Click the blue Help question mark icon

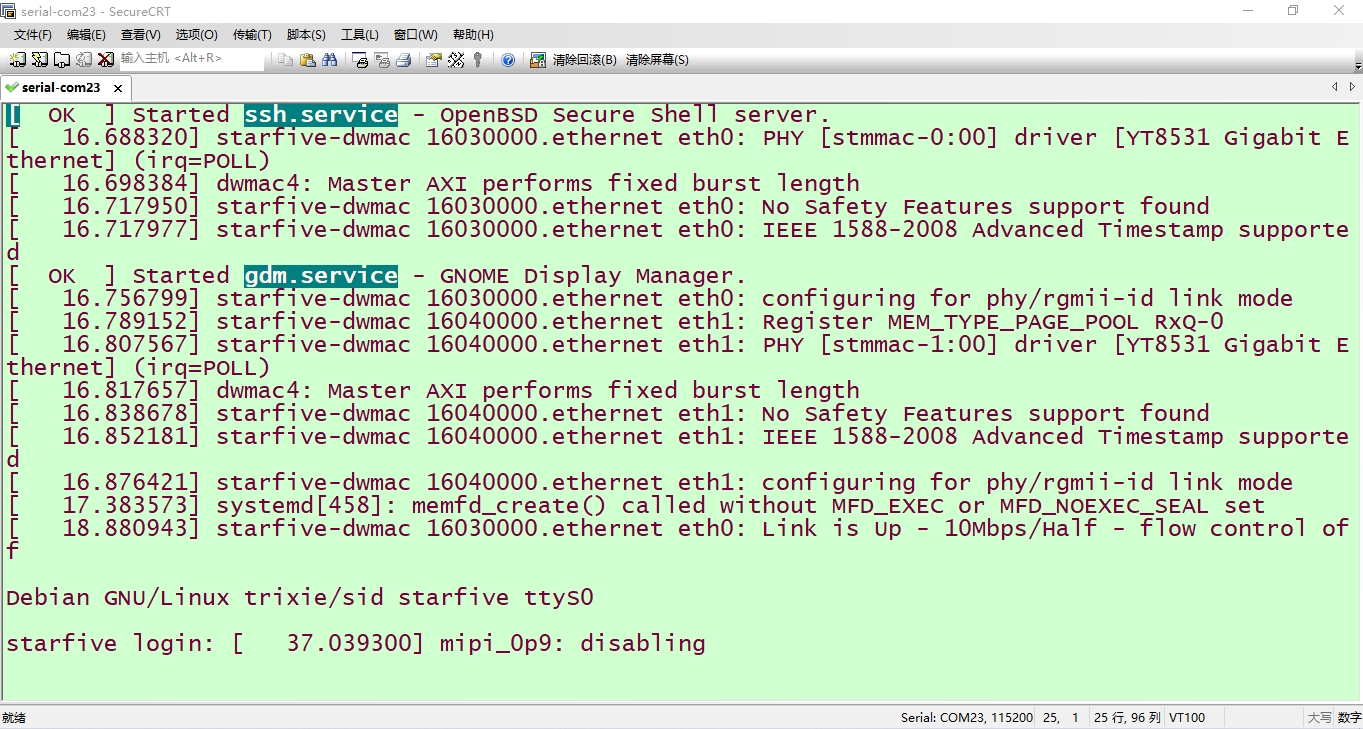(508, 60)
